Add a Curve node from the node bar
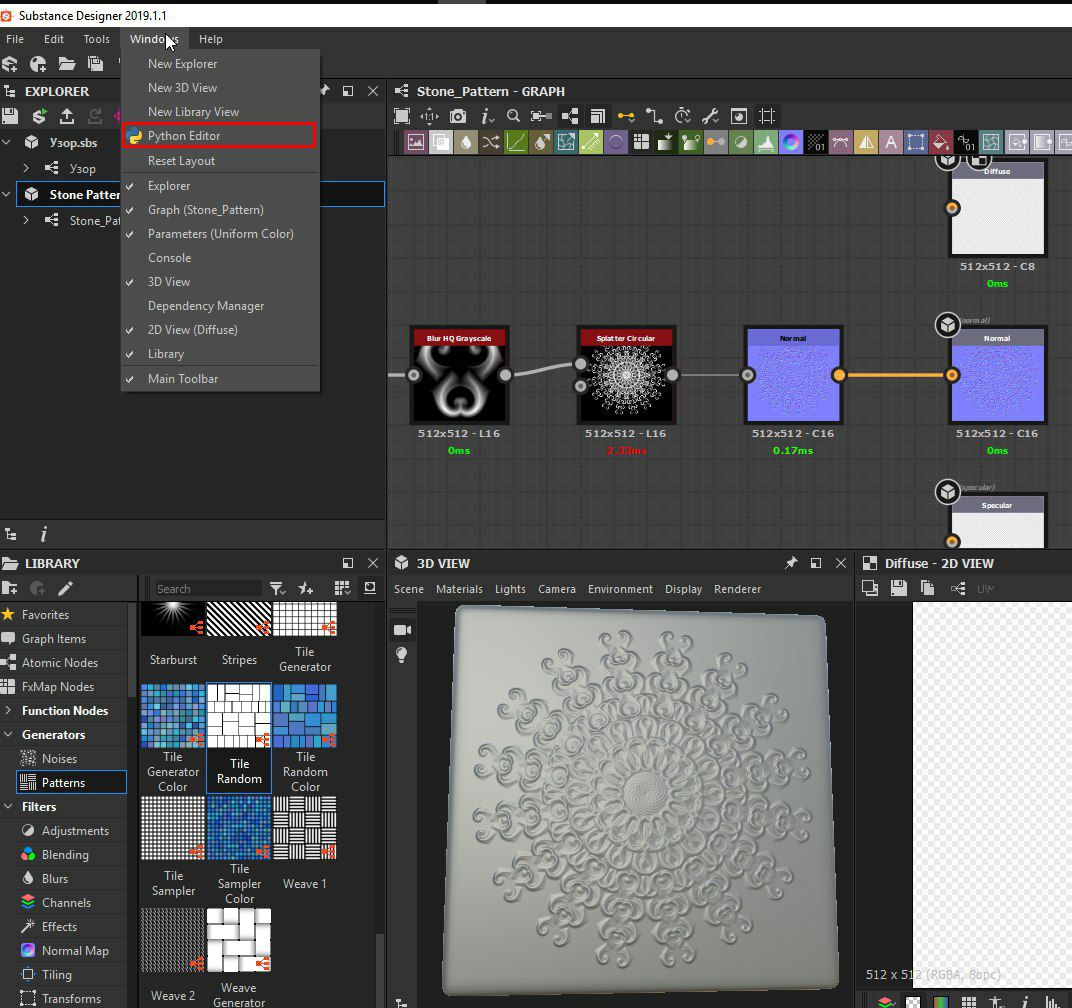This screenshot has width=1072, height=1008. 515,142
